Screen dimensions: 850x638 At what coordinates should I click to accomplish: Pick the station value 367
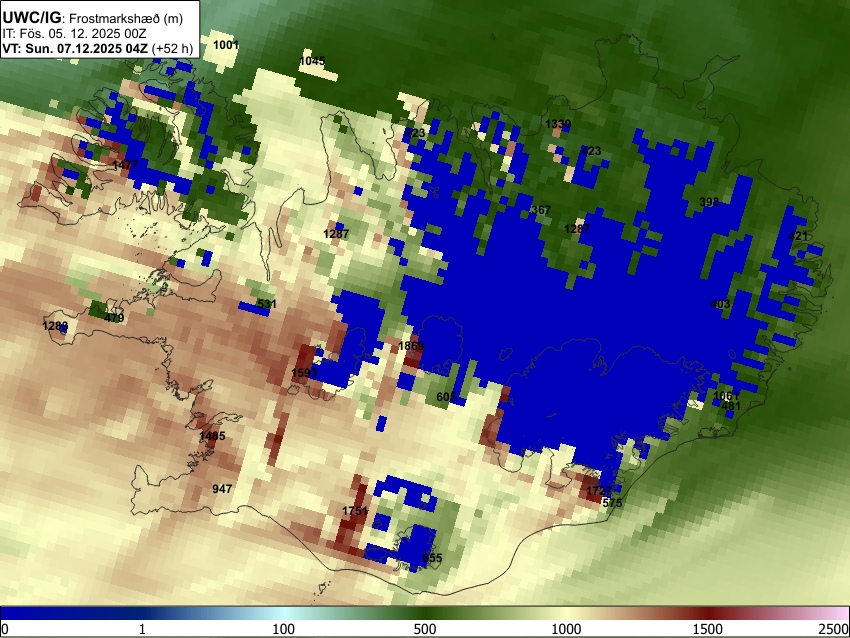541,210
